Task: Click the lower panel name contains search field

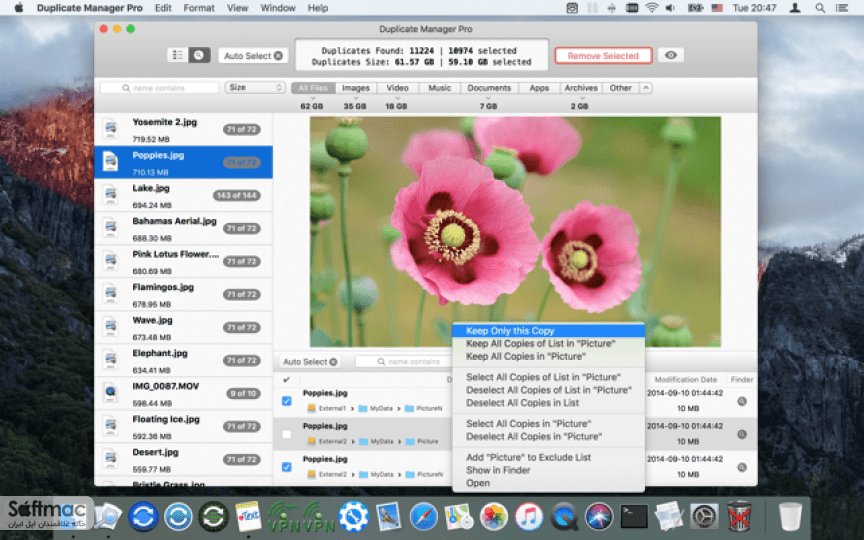Action: point(404,361)
